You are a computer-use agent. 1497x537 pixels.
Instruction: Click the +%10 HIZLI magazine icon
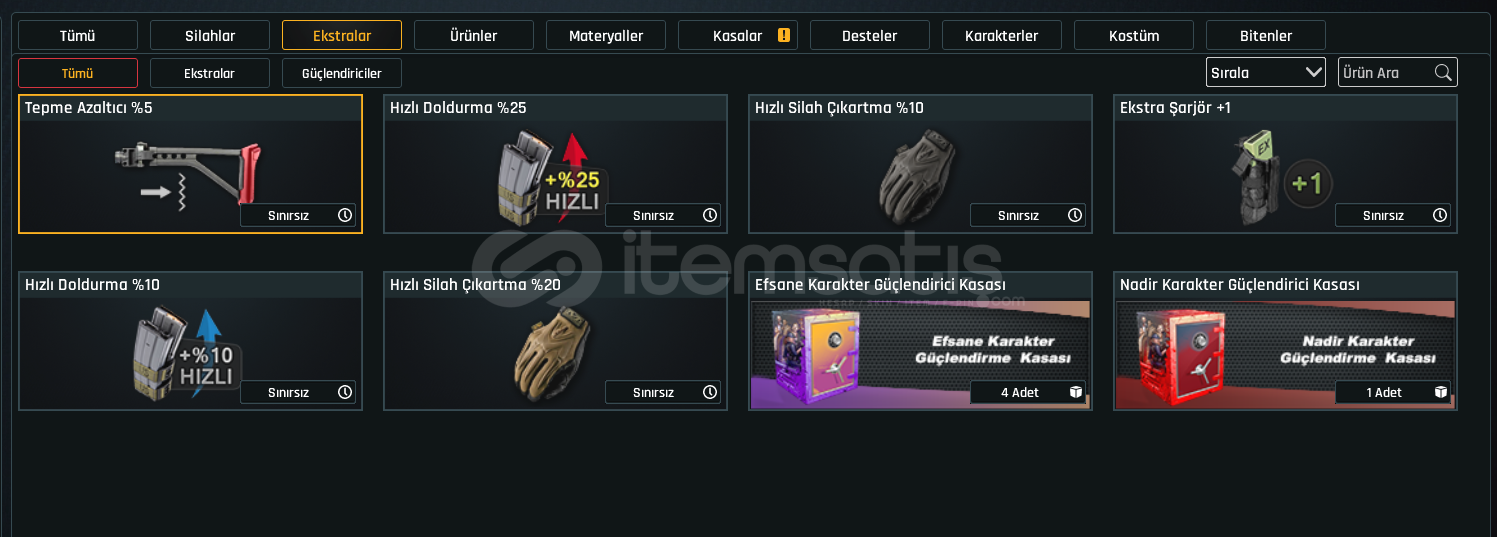point(188,352)
